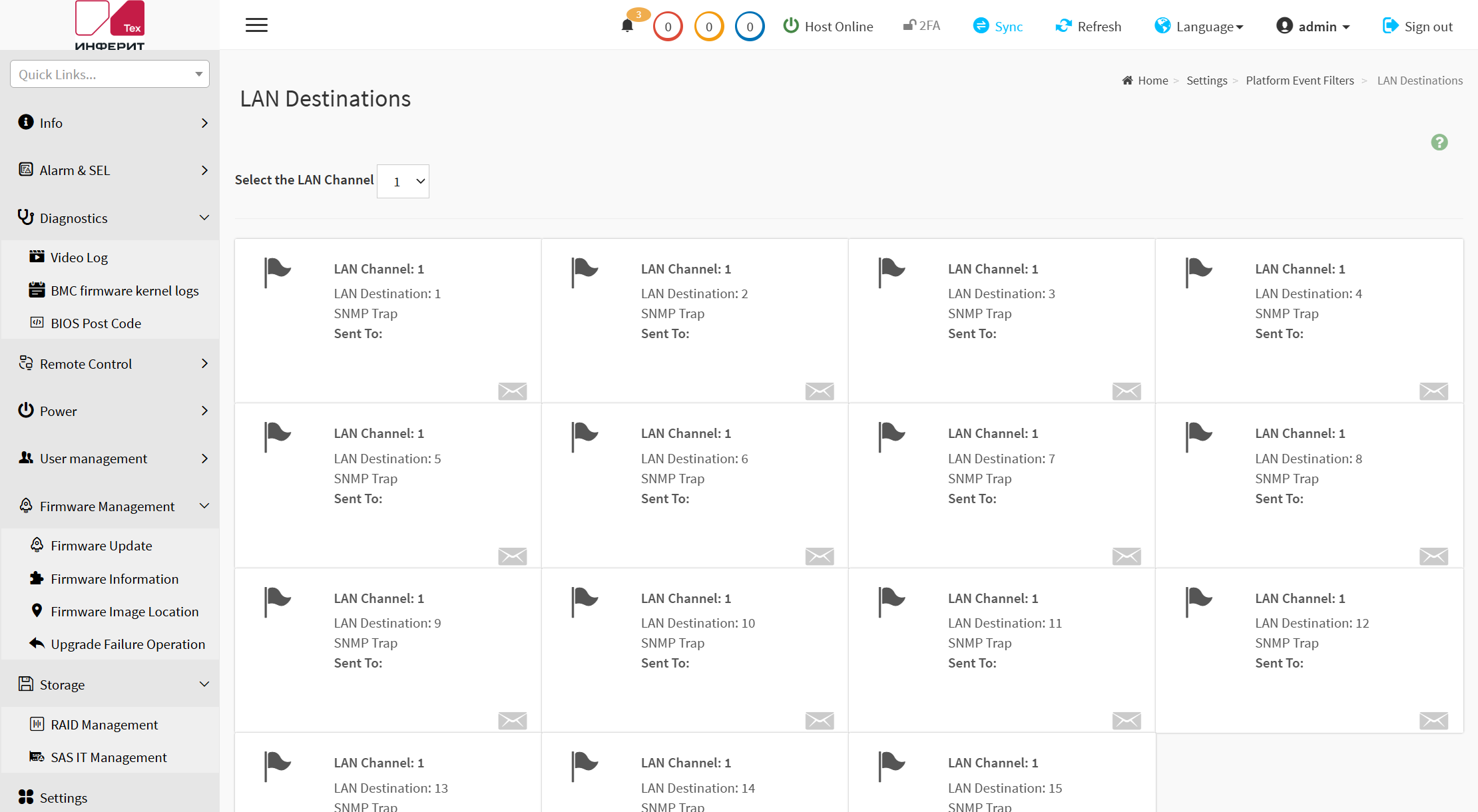Expand the Alarm & SEL chevron
Screen dimensions: 1478x812
point(204,170)
